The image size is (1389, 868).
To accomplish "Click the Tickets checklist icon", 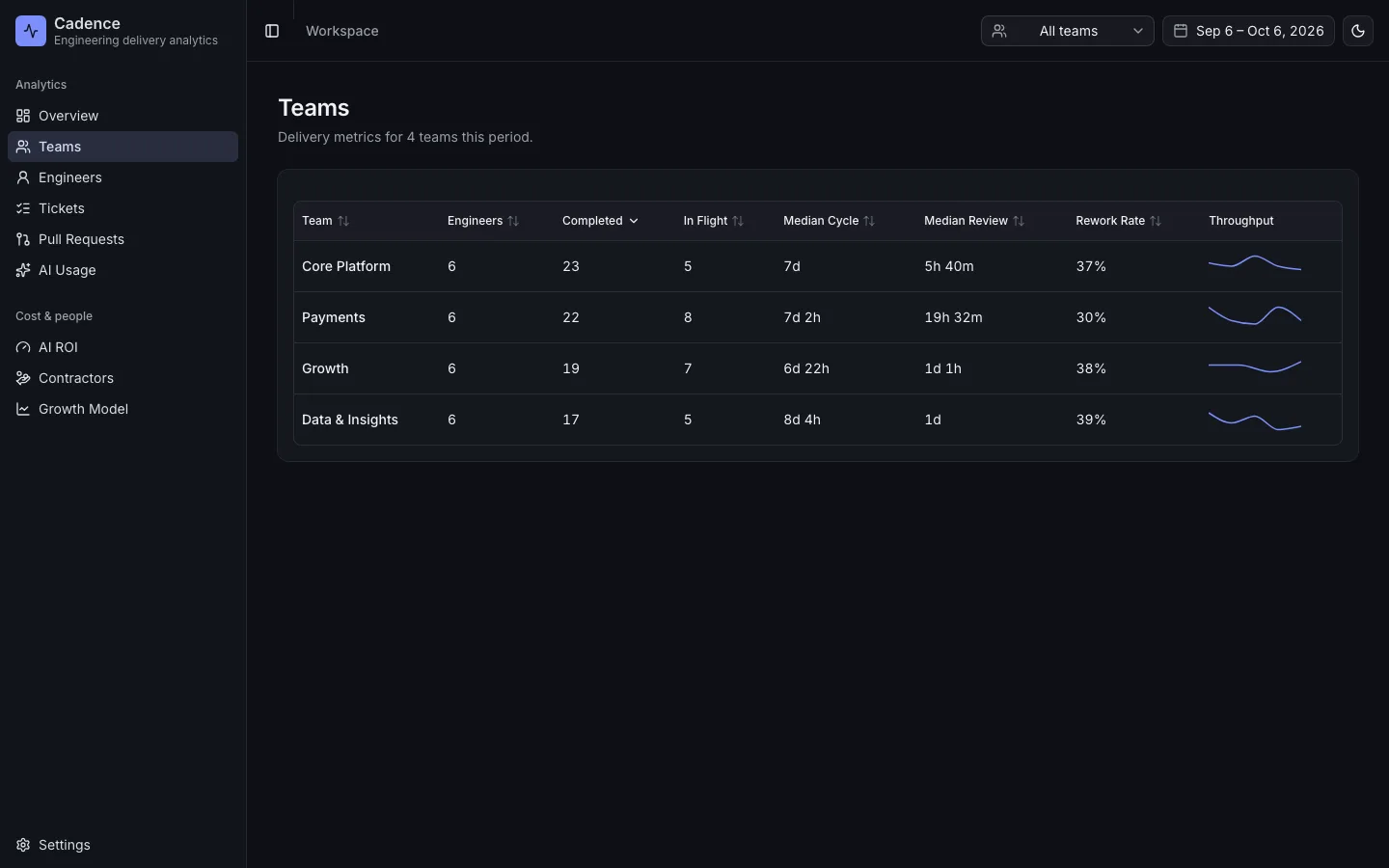I will pyautogui.click(x=23, y=208).
